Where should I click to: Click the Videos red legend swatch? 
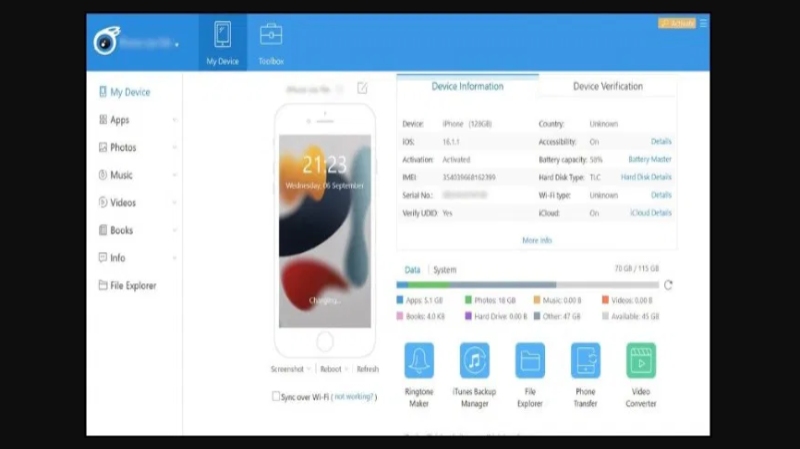point(605,300)
